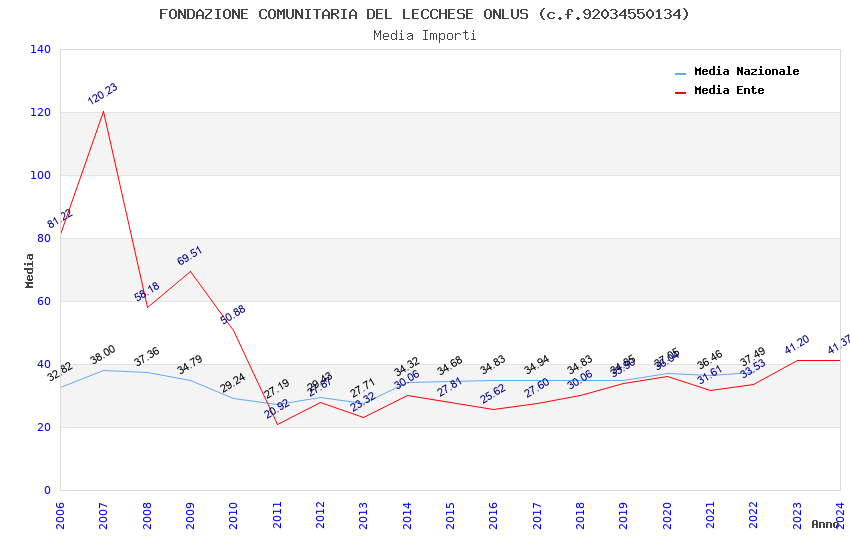The height and width of the screenshot is (550, 850).
Task: Select year 2013 on the x-axis
Action: pyautogui.click(x=363, y=515)
